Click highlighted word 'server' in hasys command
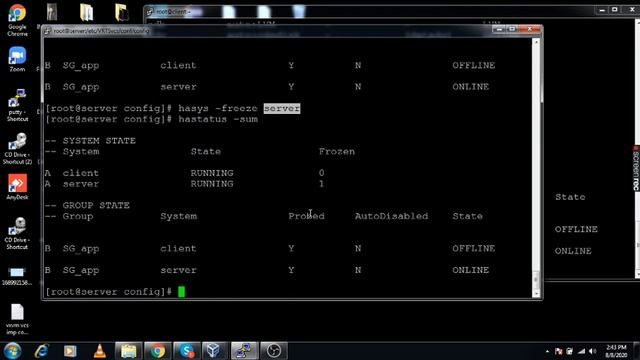This screenshot has width=640, height=360. click(x=282, y=109)
